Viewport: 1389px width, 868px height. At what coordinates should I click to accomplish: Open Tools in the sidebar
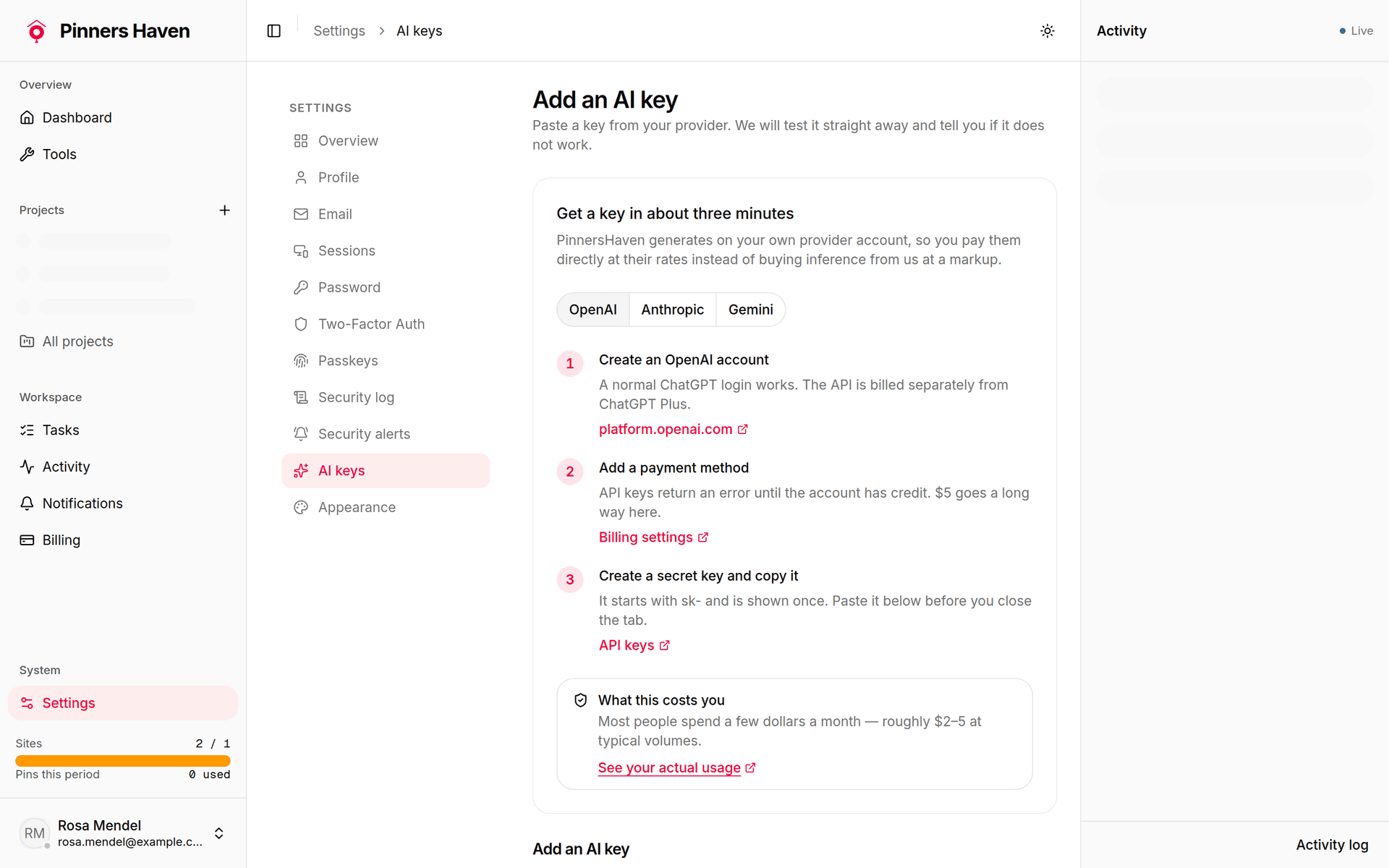point(123,154)
